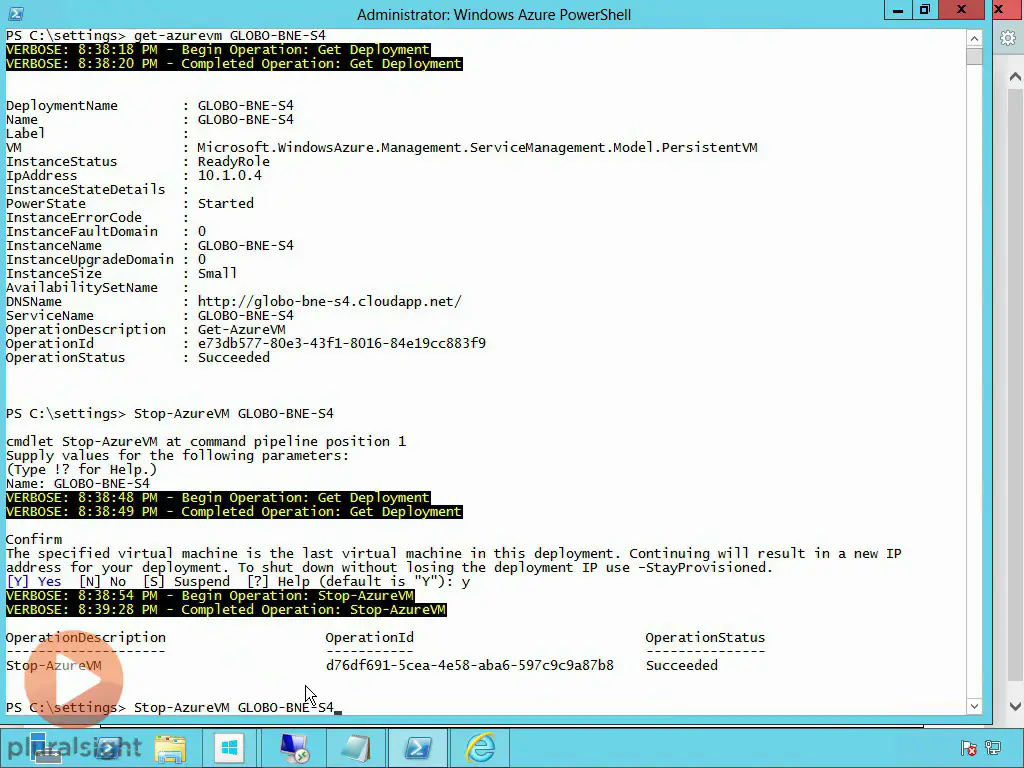Click the 'get-azurevm GLOBO-BNE-S4' command text
1024x768 pixels.
[x=229, y=35]
